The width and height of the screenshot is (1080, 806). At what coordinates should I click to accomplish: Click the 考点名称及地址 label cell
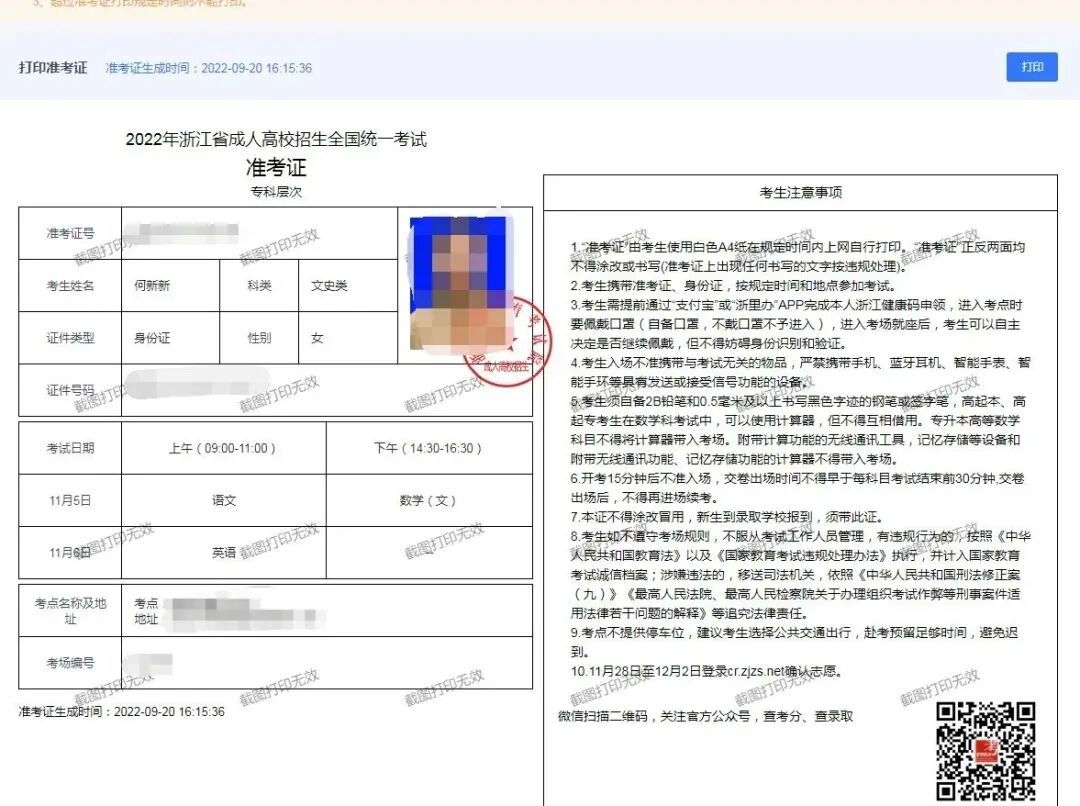(x=70, y=610)
